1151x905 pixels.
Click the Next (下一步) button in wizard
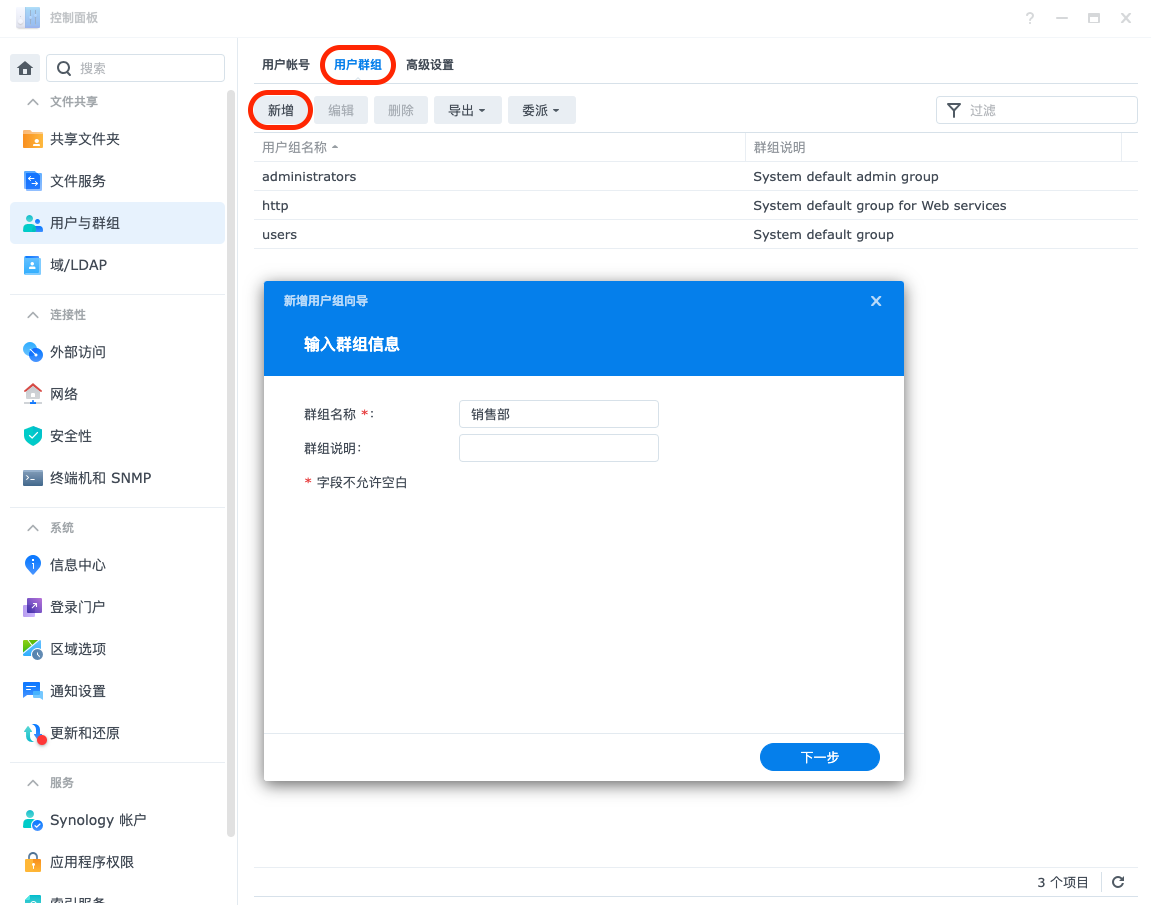(819, 757)
